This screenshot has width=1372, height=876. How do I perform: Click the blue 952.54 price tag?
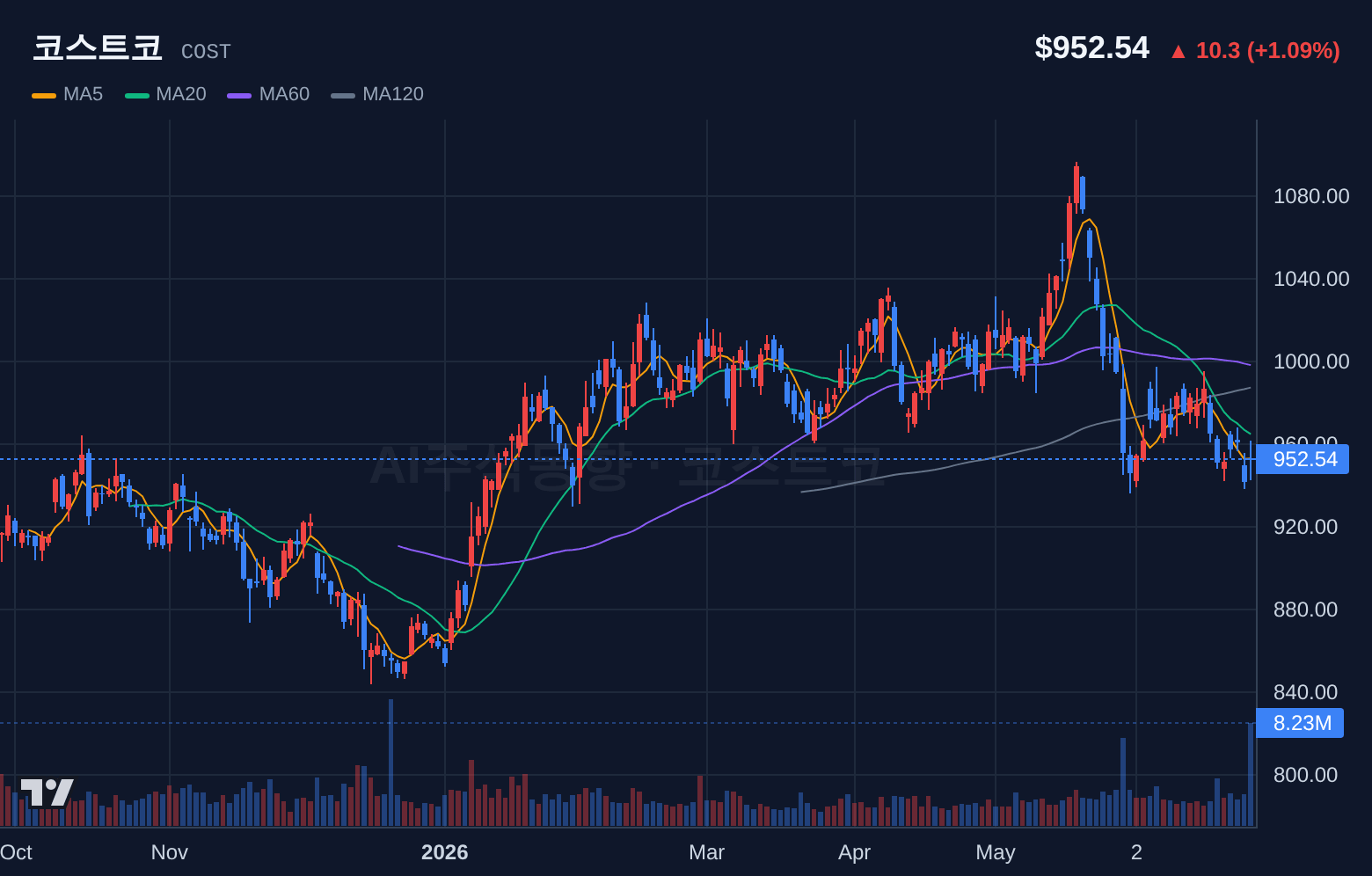(x=1303, y=459)
